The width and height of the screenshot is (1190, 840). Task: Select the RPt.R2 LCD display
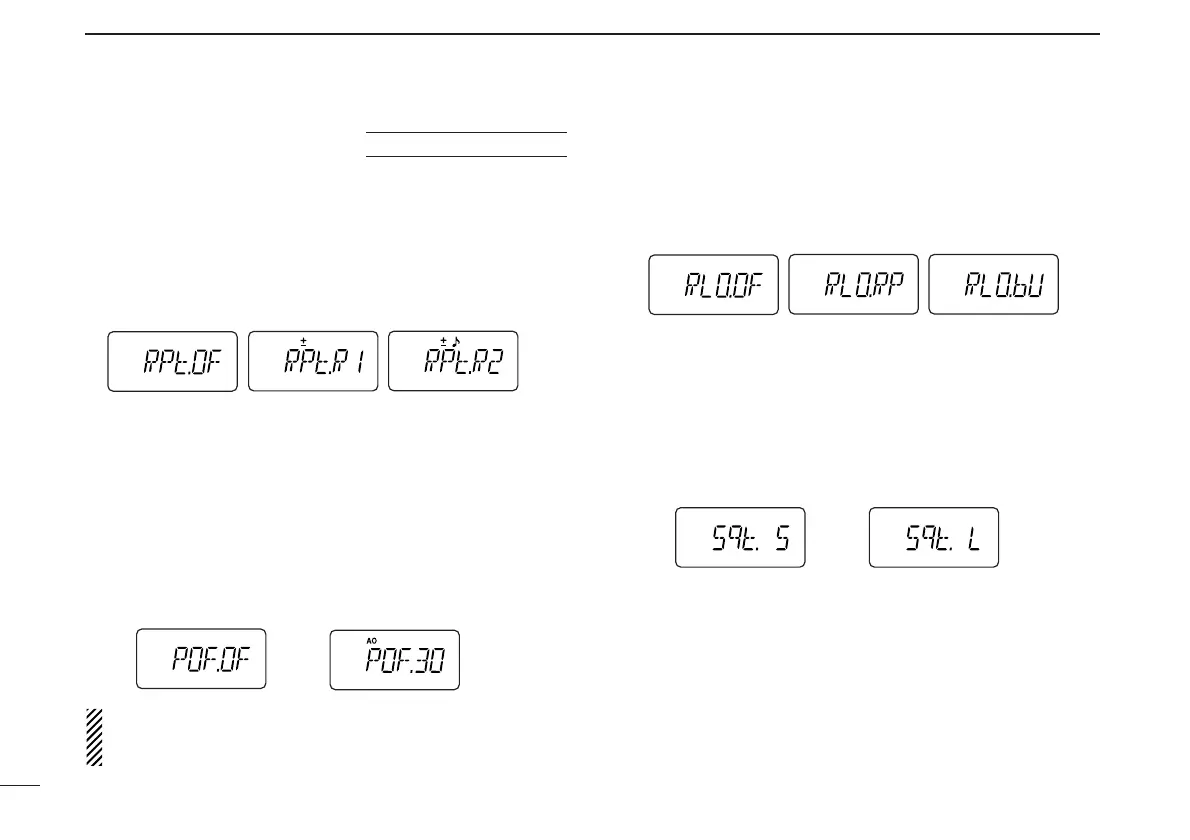(453, 361)
